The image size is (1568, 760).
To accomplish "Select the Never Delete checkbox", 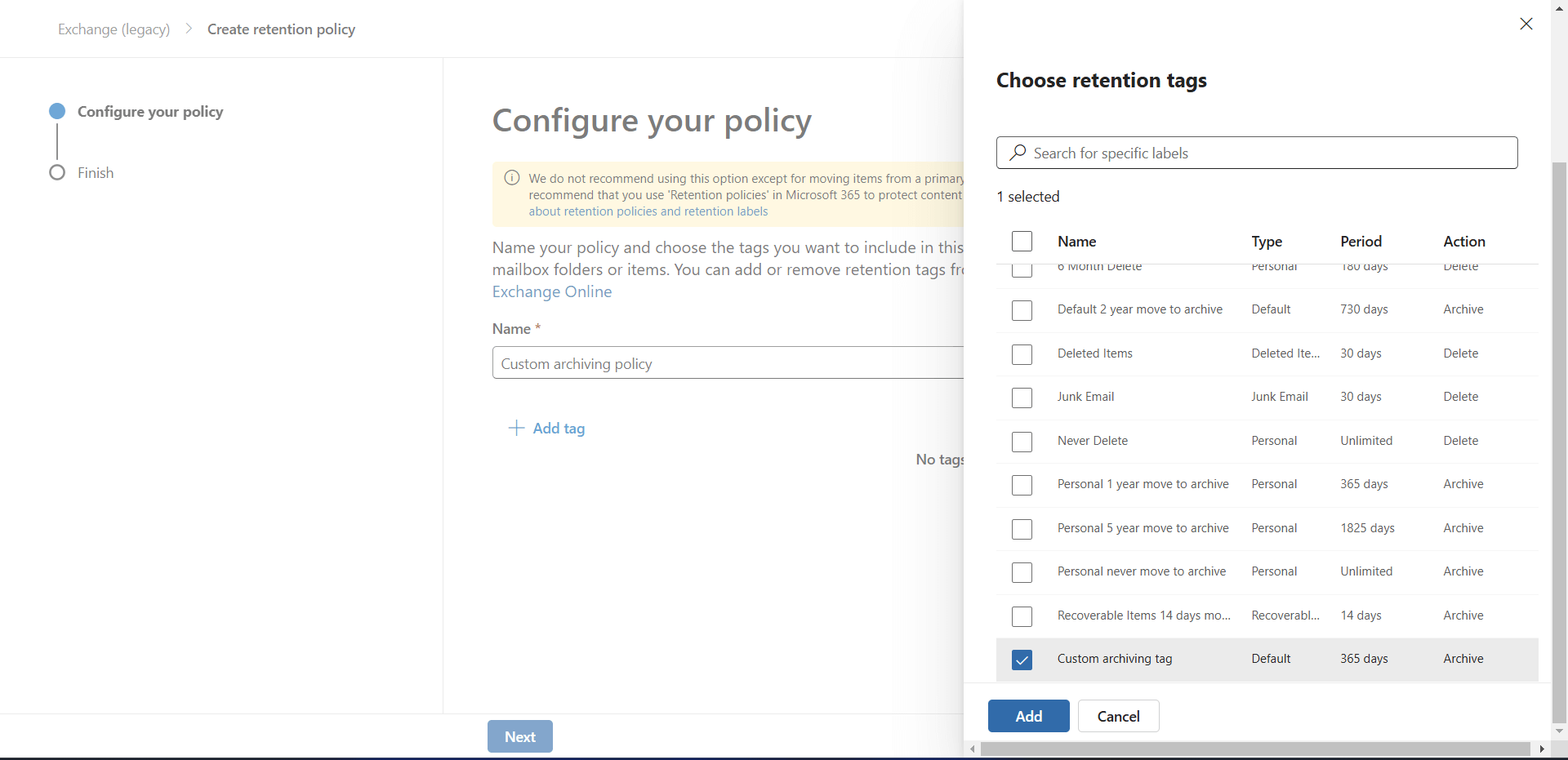I will [1022, 442].
